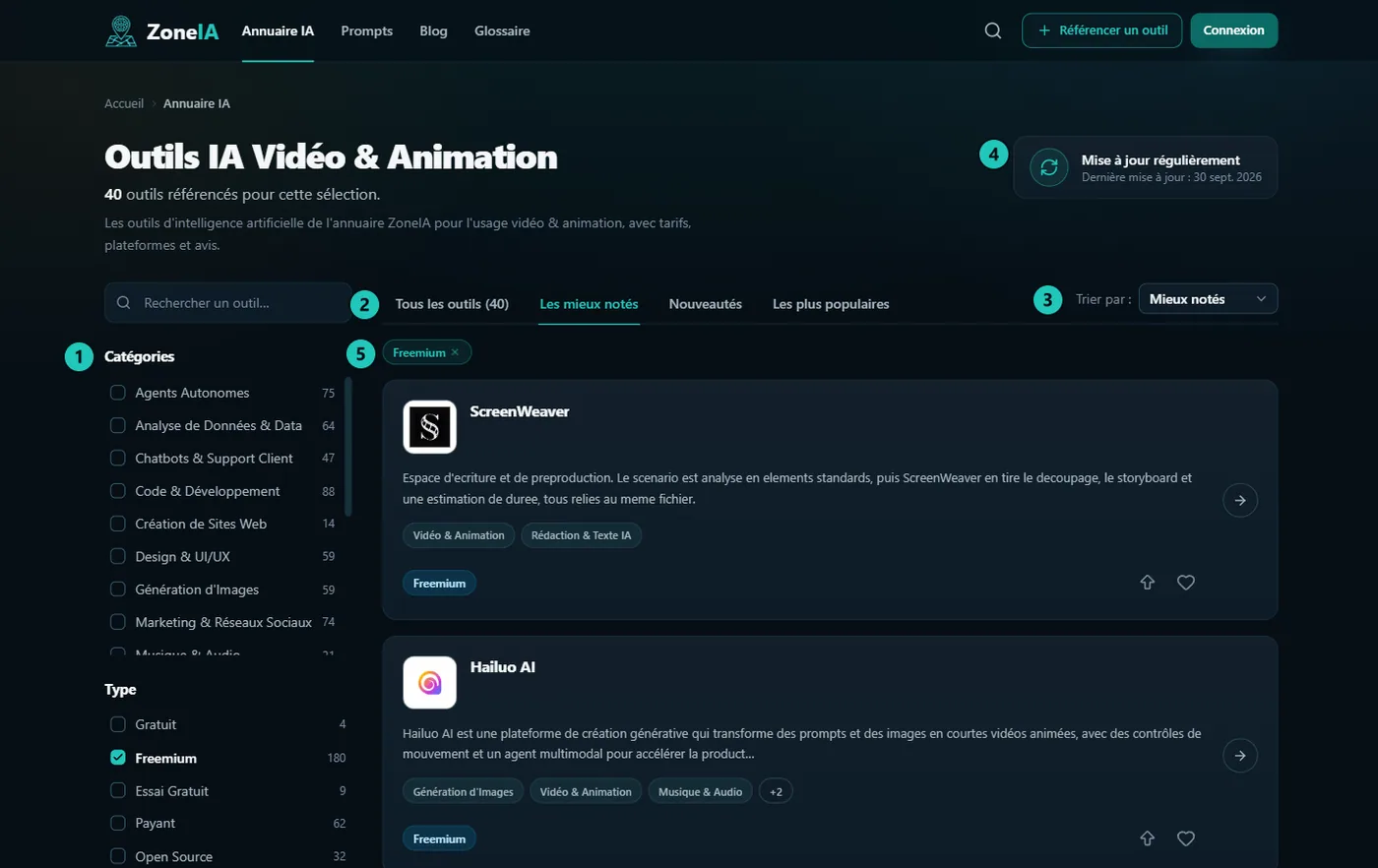Click the Référencer un outil button
Image resolution: width=1378 pixels, height=868 pixels.
coord(1101,31)
